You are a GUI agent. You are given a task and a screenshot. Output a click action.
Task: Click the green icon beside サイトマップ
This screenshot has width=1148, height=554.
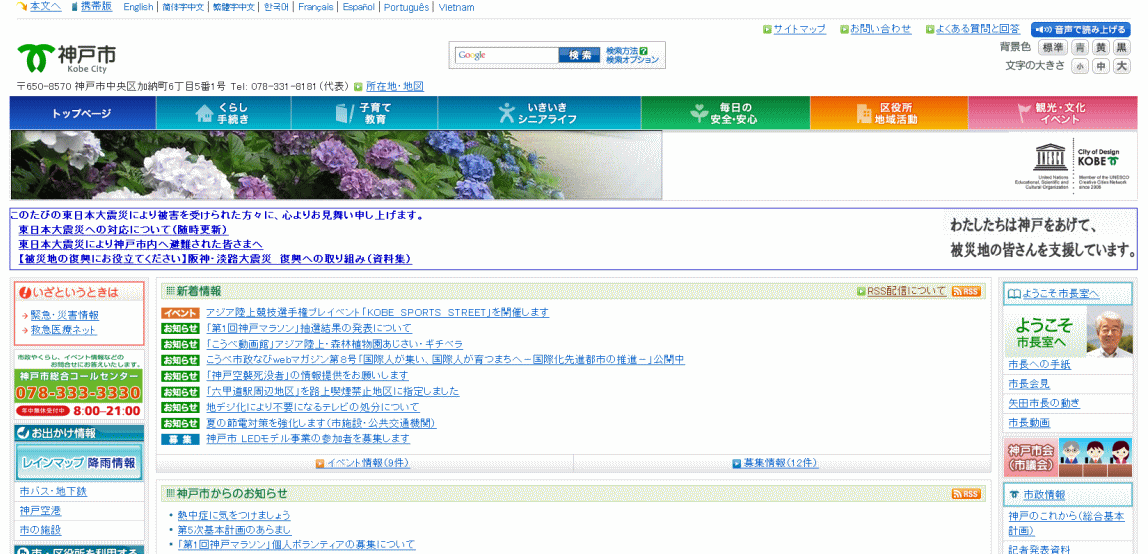tap(767, 30)
